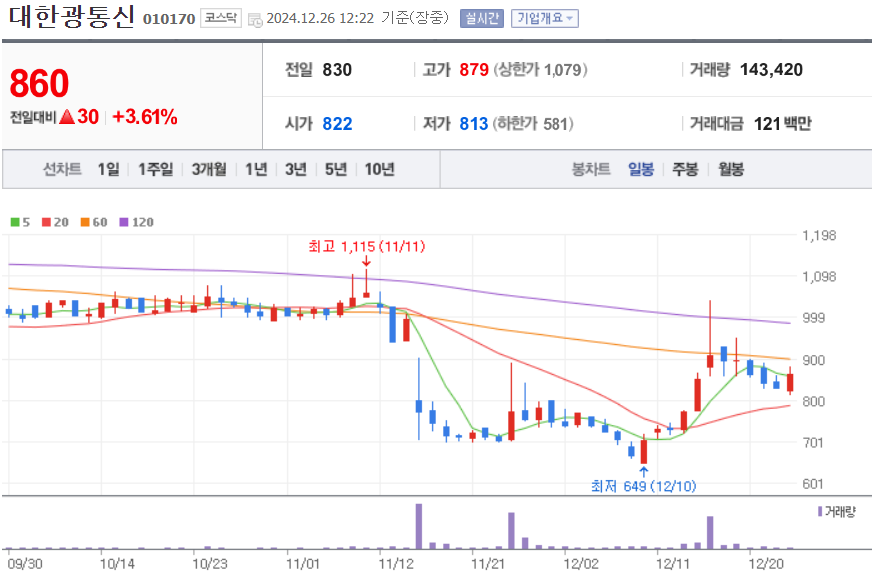The image size is (872, 581).
Task: Click the 최저 649 (12/10) marker
Action: coord(643,486)
